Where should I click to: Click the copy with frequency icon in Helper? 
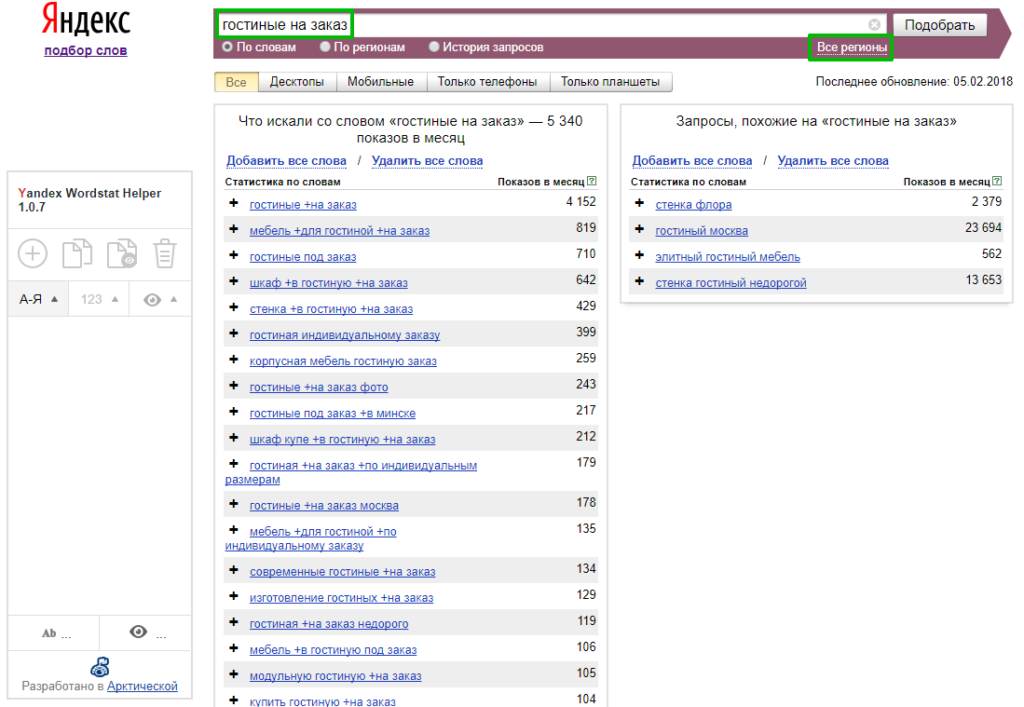pyautogui.click(x=121, y=253)
